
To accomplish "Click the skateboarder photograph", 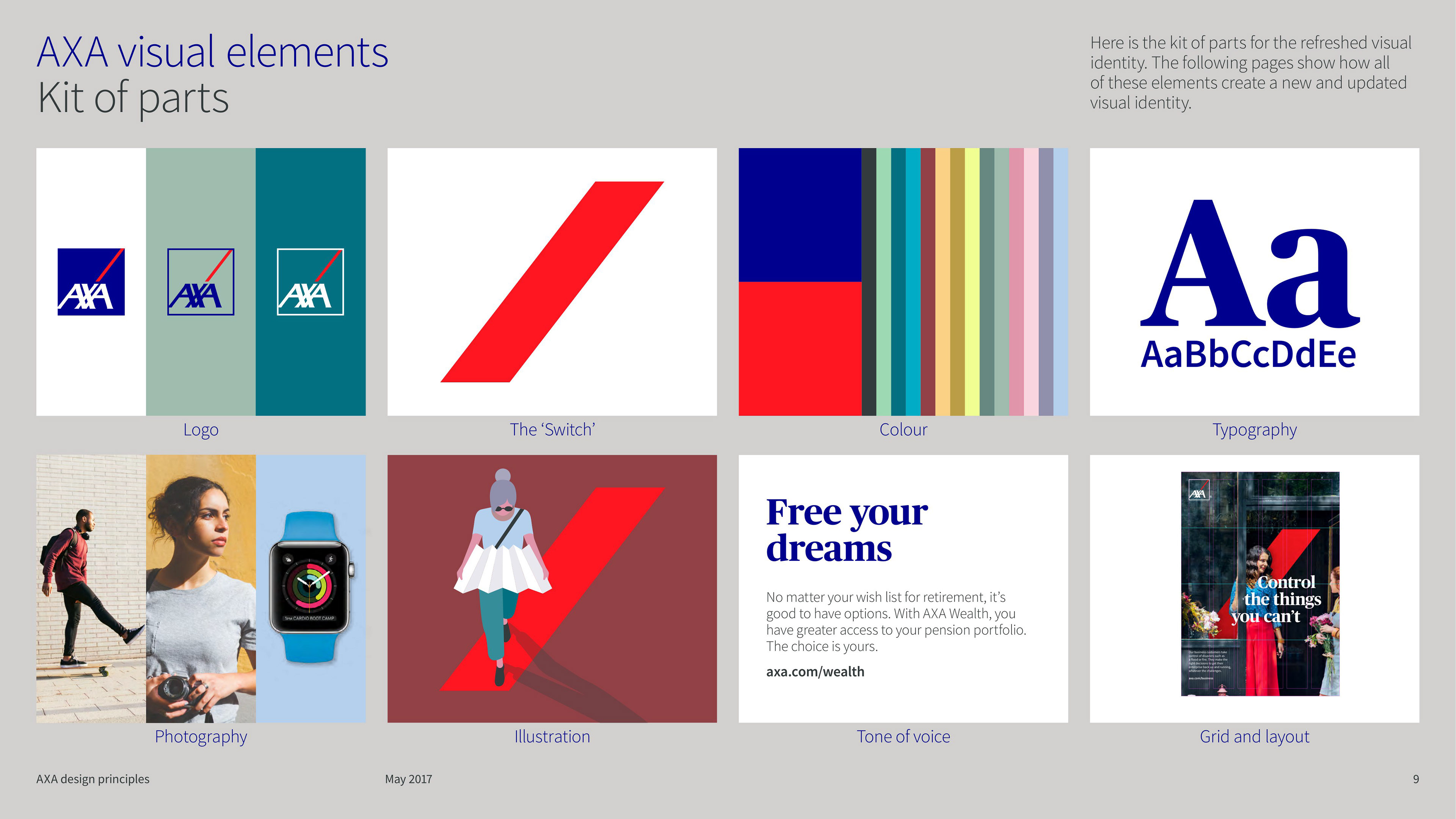I will click(91, 588).
